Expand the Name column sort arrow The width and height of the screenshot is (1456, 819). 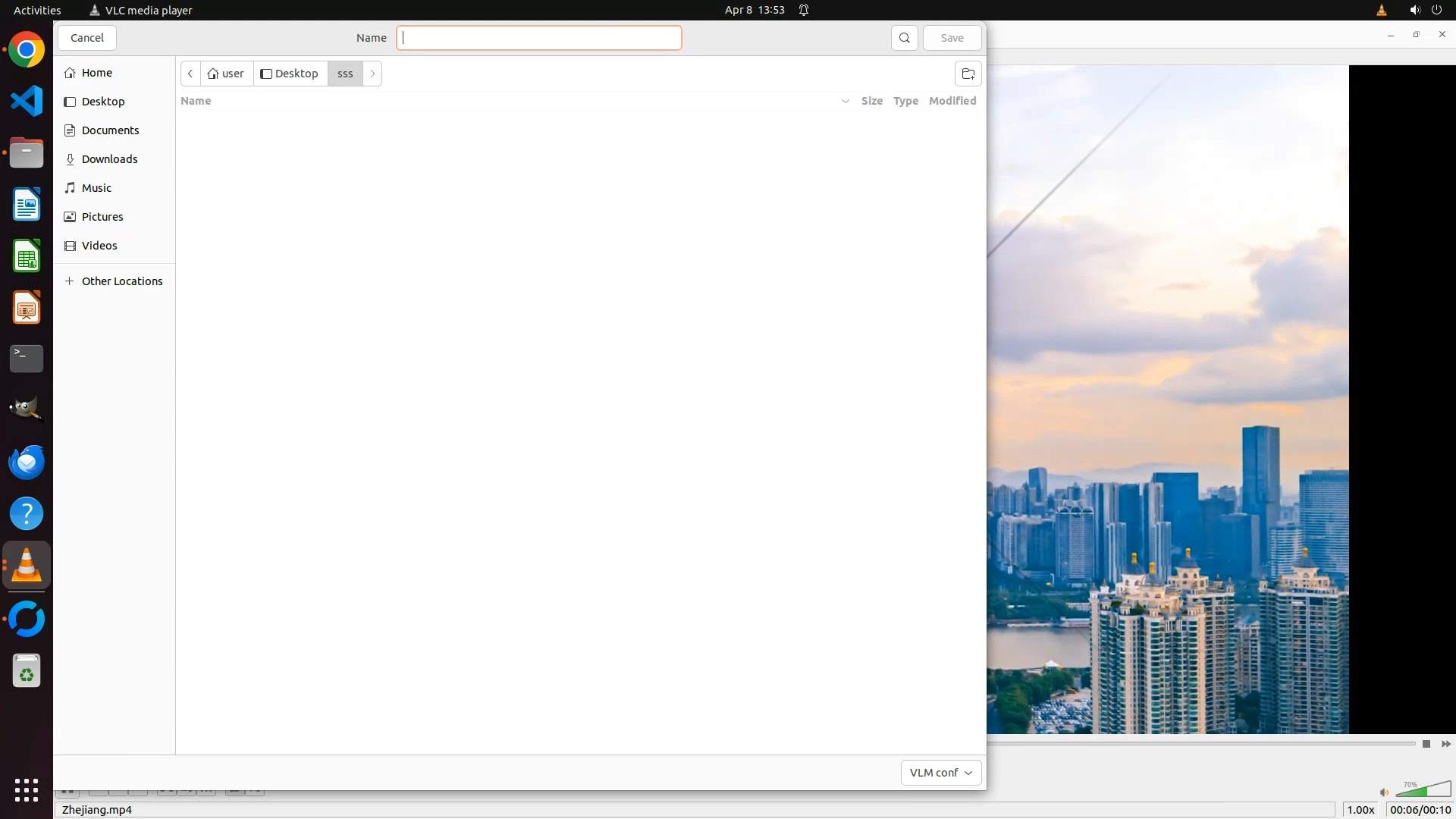coord(845,101)
